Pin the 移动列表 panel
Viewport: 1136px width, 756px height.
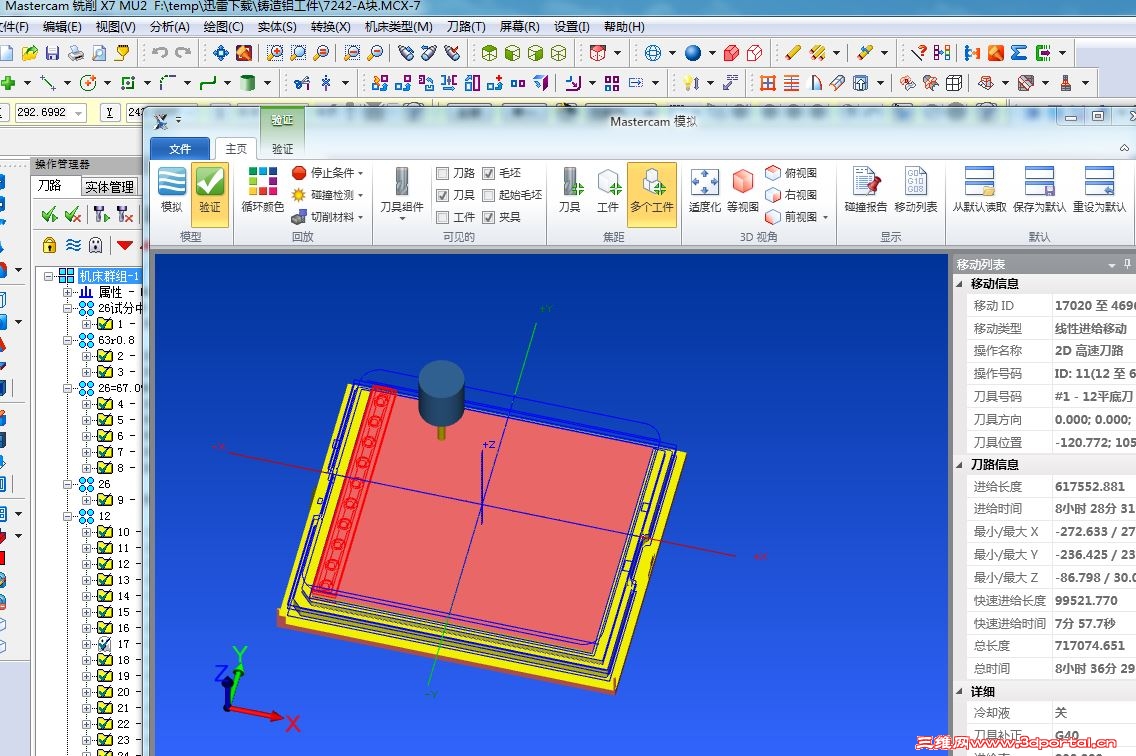pyautogui.click(x=1127, y=264)
